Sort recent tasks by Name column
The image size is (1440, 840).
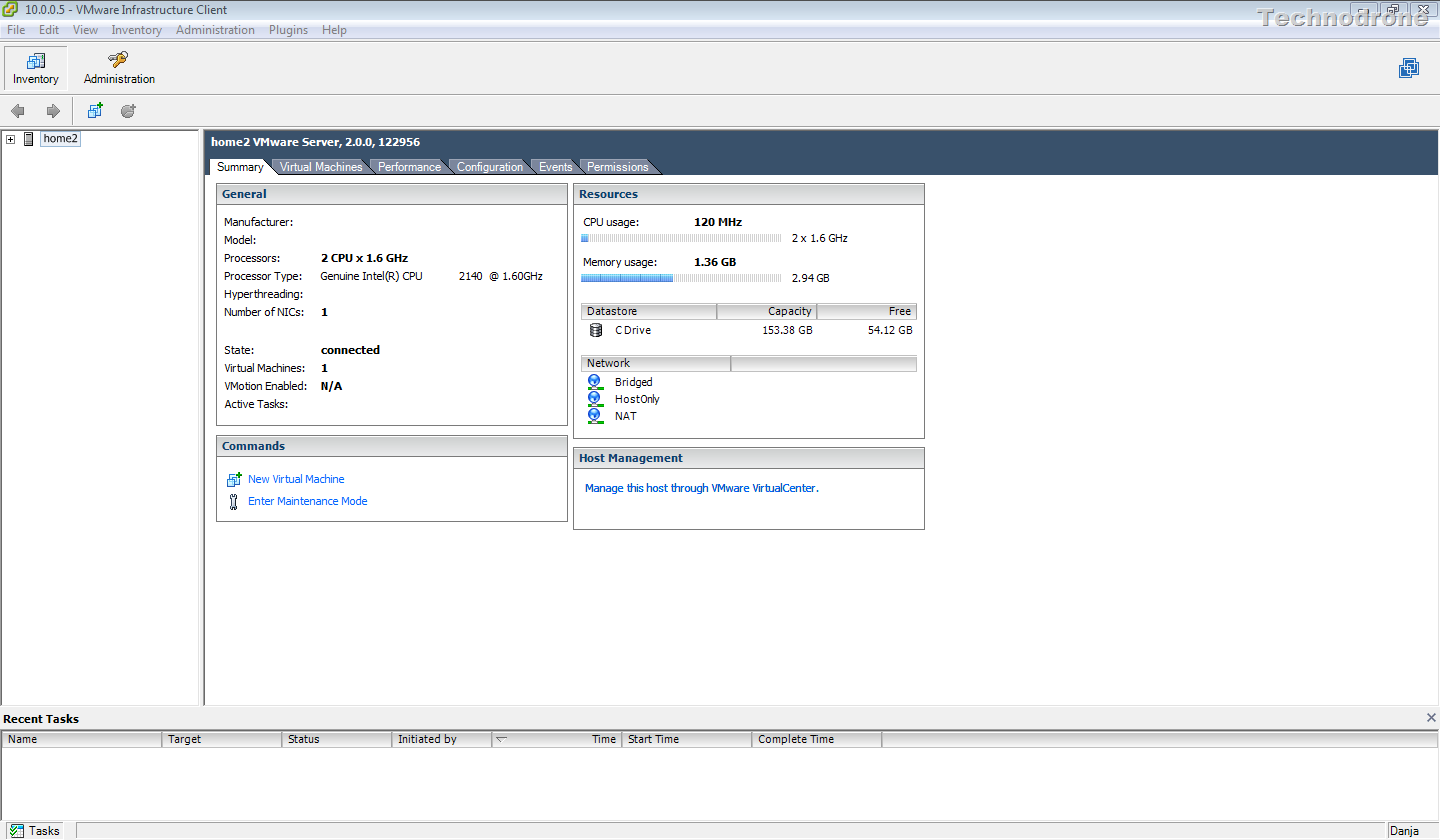[82, 739]
